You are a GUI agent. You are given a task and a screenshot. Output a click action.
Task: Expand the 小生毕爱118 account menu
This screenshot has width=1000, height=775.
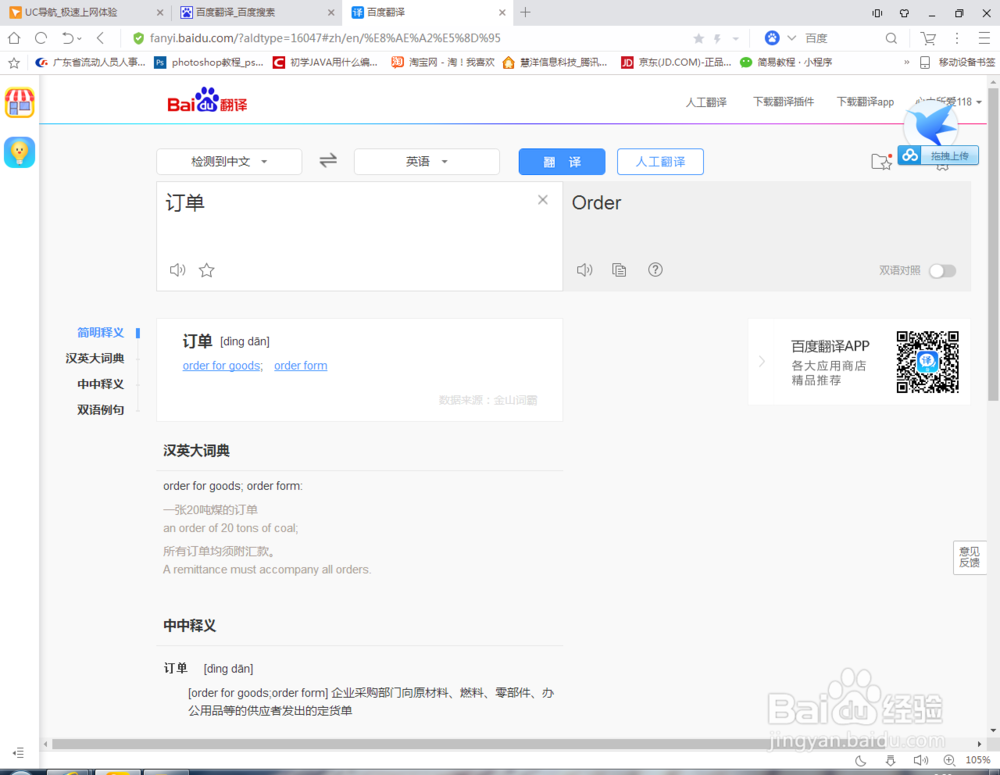(948, 101)
